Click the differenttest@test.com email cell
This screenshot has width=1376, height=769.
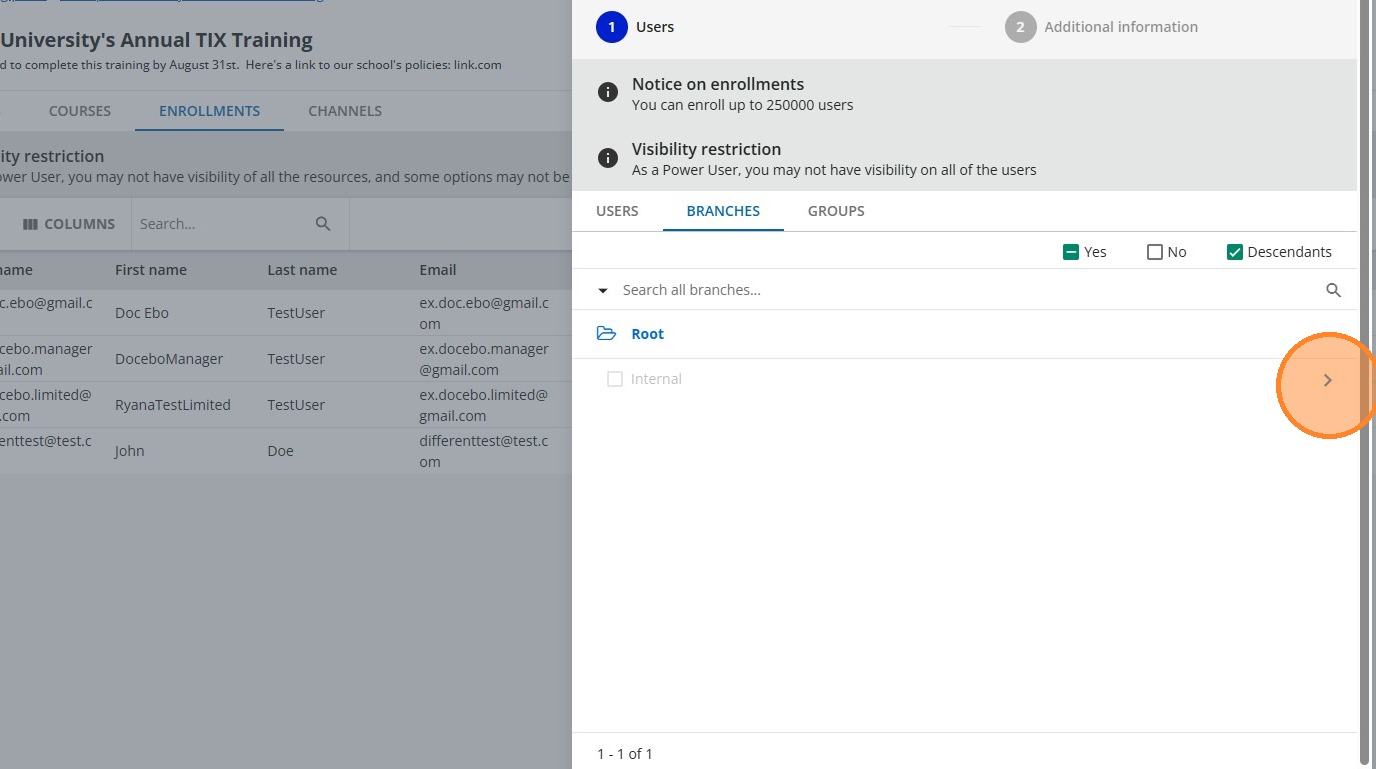485,451
